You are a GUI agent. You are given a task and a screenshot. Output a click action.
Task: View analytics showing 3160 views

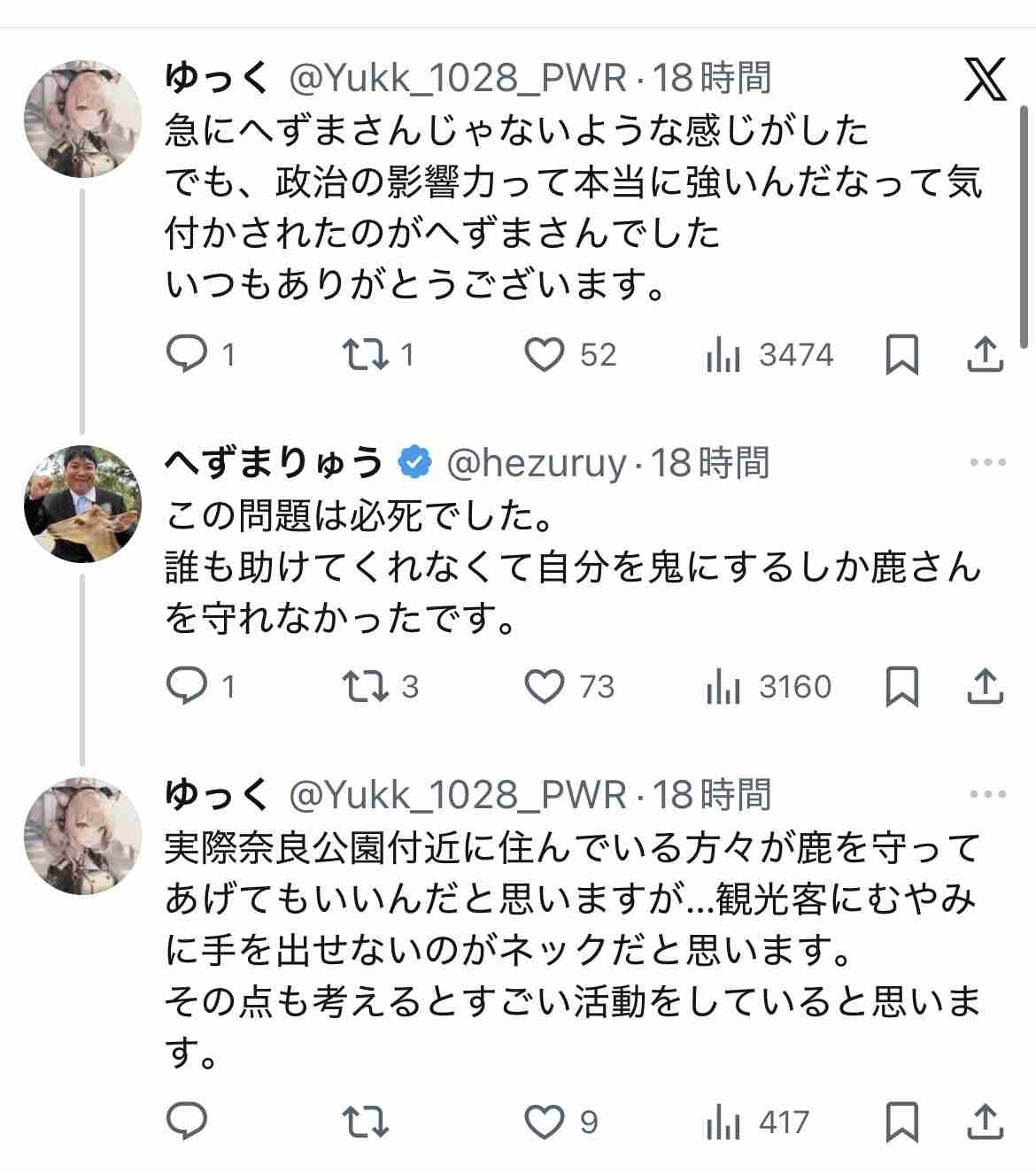tap(769, 687)
